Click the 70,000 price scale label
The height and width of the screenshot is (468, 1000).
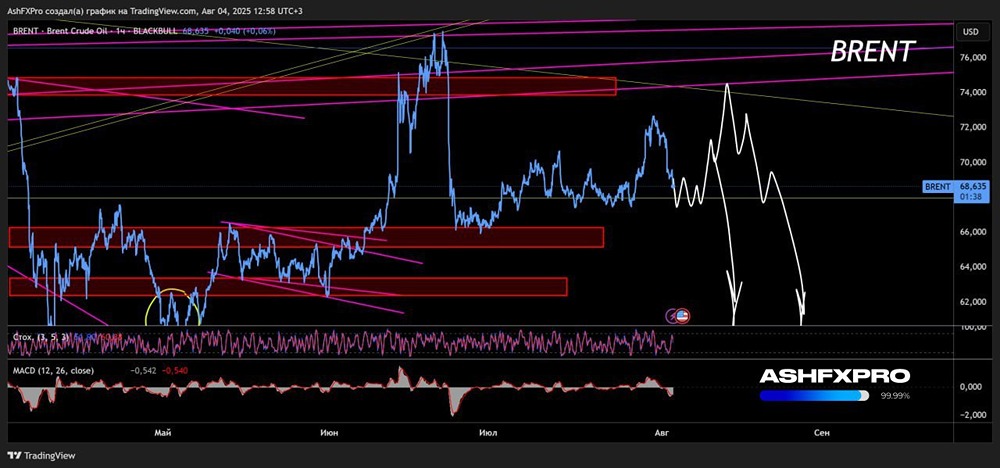(971, 162)
